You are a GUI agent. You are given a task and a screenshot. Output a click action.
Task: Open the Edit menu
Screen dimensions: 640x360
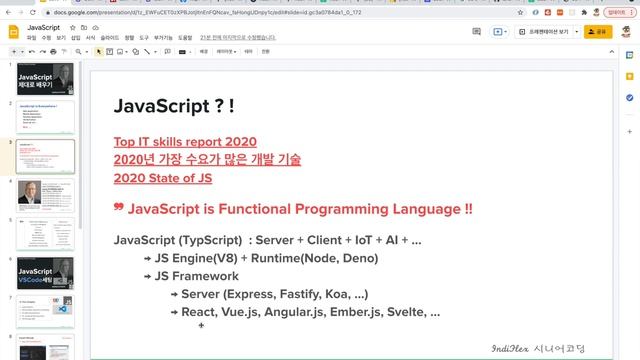(x=46, y=38)
